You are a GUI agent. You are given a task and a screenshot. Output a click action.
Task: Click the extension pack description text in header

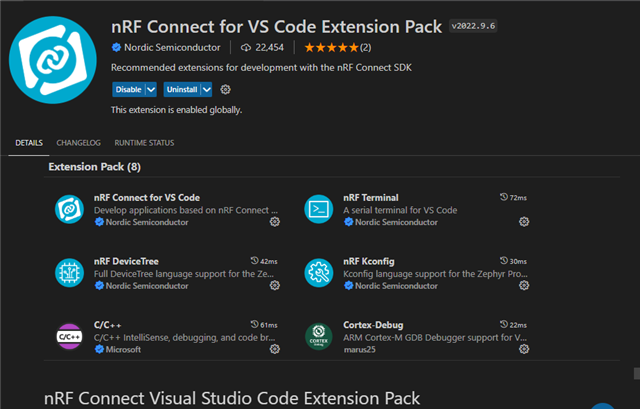(261, 67)
